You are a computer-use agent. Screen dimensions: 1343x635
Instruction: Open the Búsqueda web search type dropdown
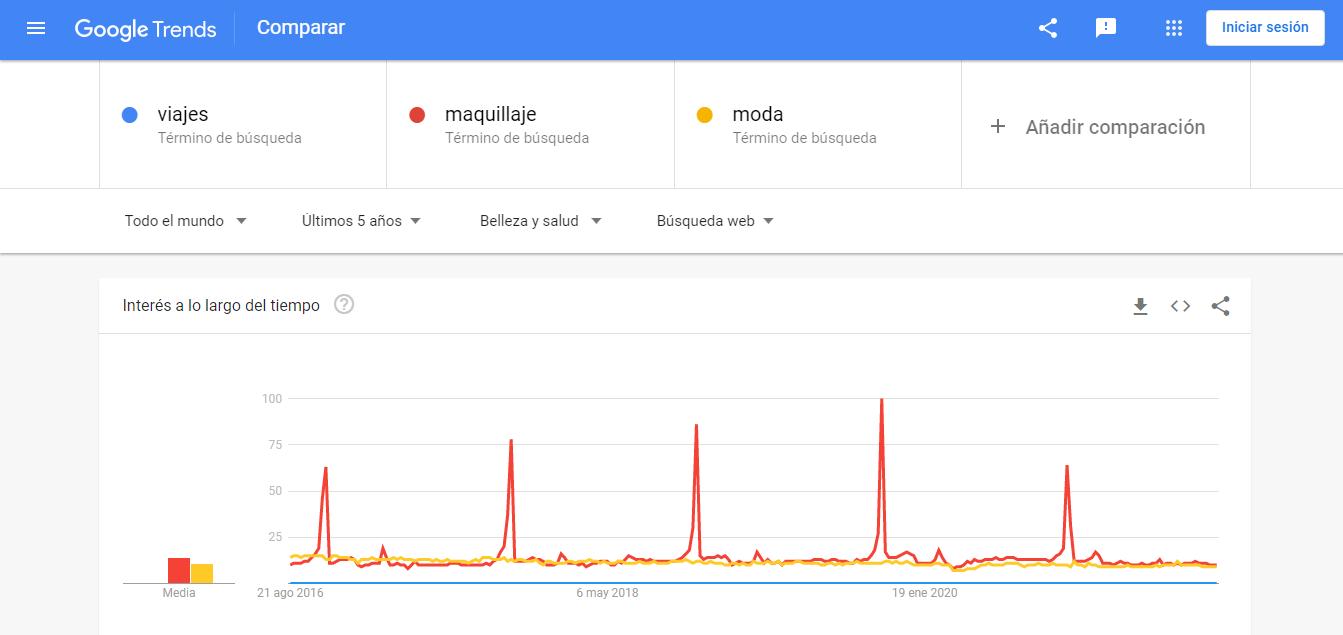716,221
